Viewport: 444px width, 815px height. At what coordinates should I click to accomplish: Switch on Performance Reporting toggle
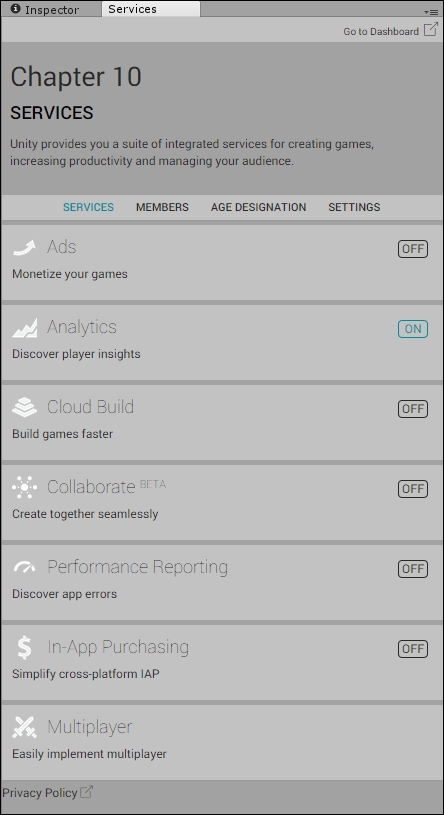coord(413,569)
